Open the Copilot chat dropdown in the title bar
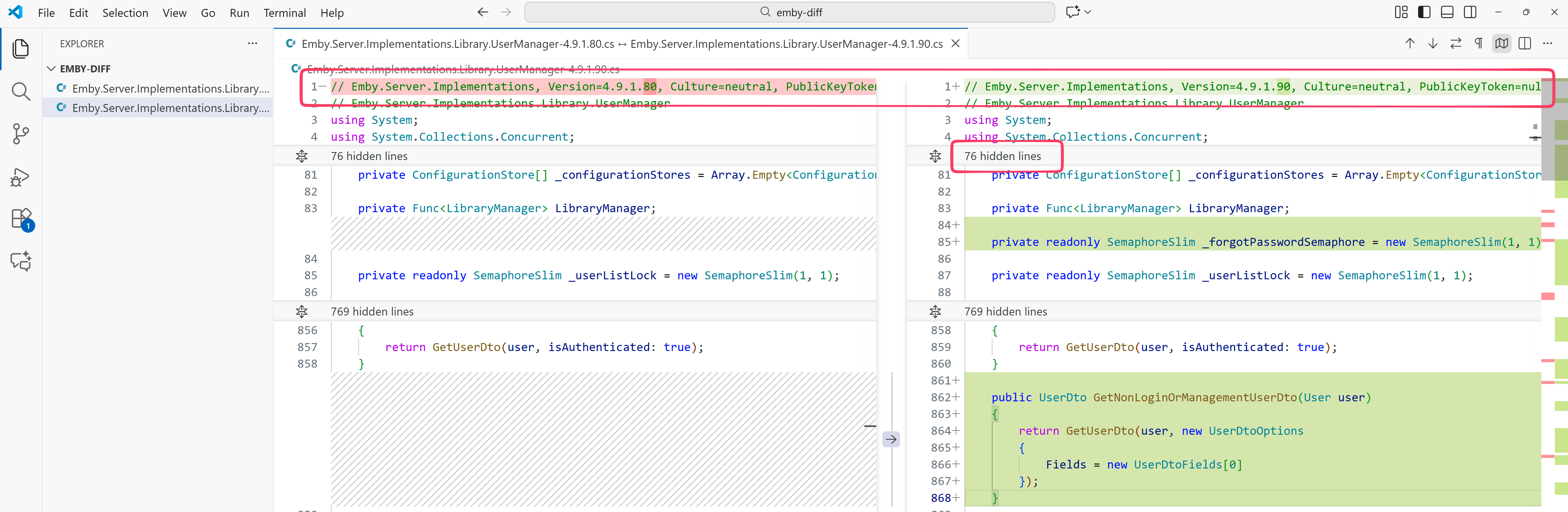 coord(1088,12)
